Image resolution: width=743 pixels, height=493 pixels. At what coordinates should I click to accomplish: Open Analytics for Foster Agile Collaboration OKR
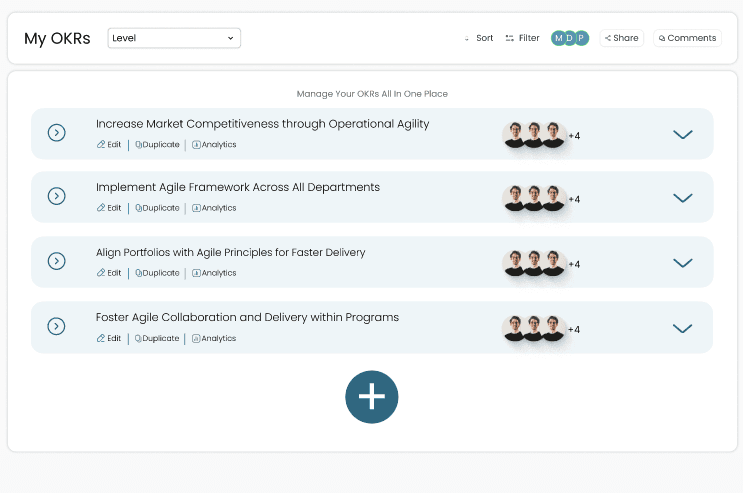[214, 338]
